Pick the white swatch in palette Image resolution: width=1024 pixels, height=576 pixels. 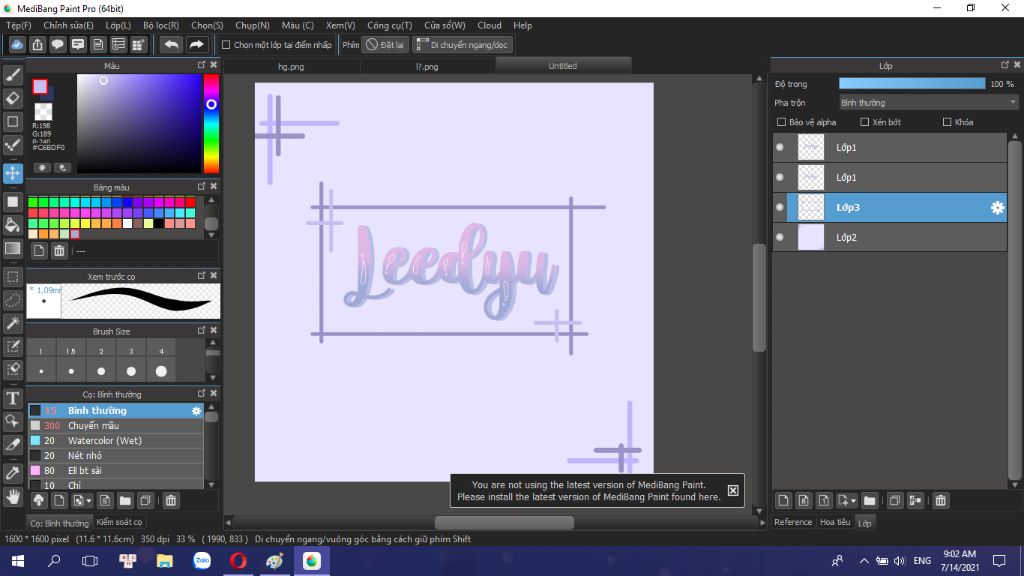point(127,223)
